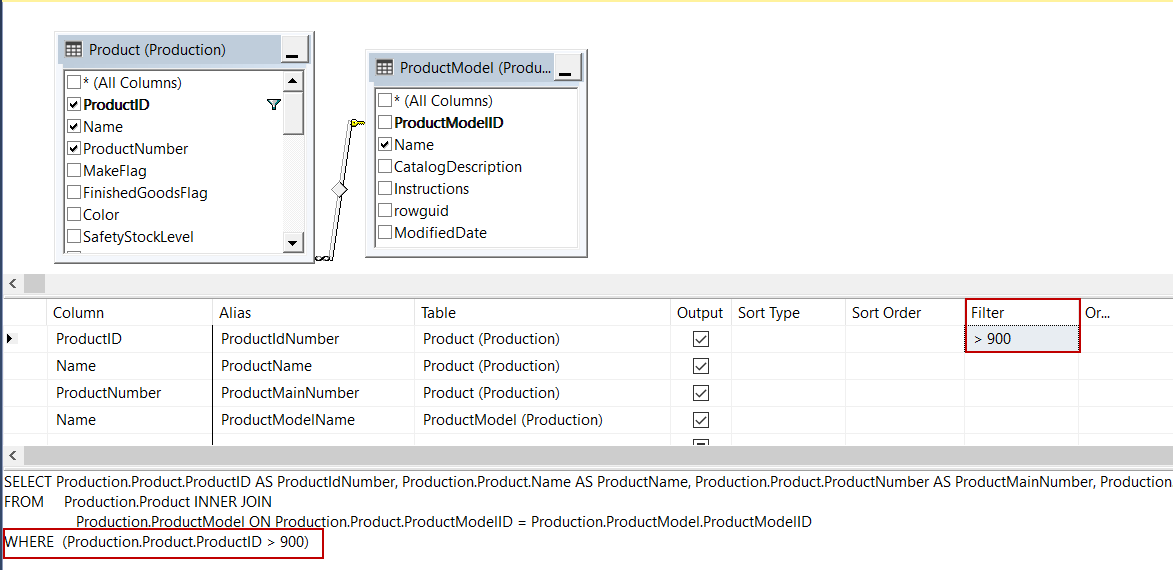This screenshot has width=1173, height=570.
Task: Click the join diamond between tables
Action: [x=339, y=189]
